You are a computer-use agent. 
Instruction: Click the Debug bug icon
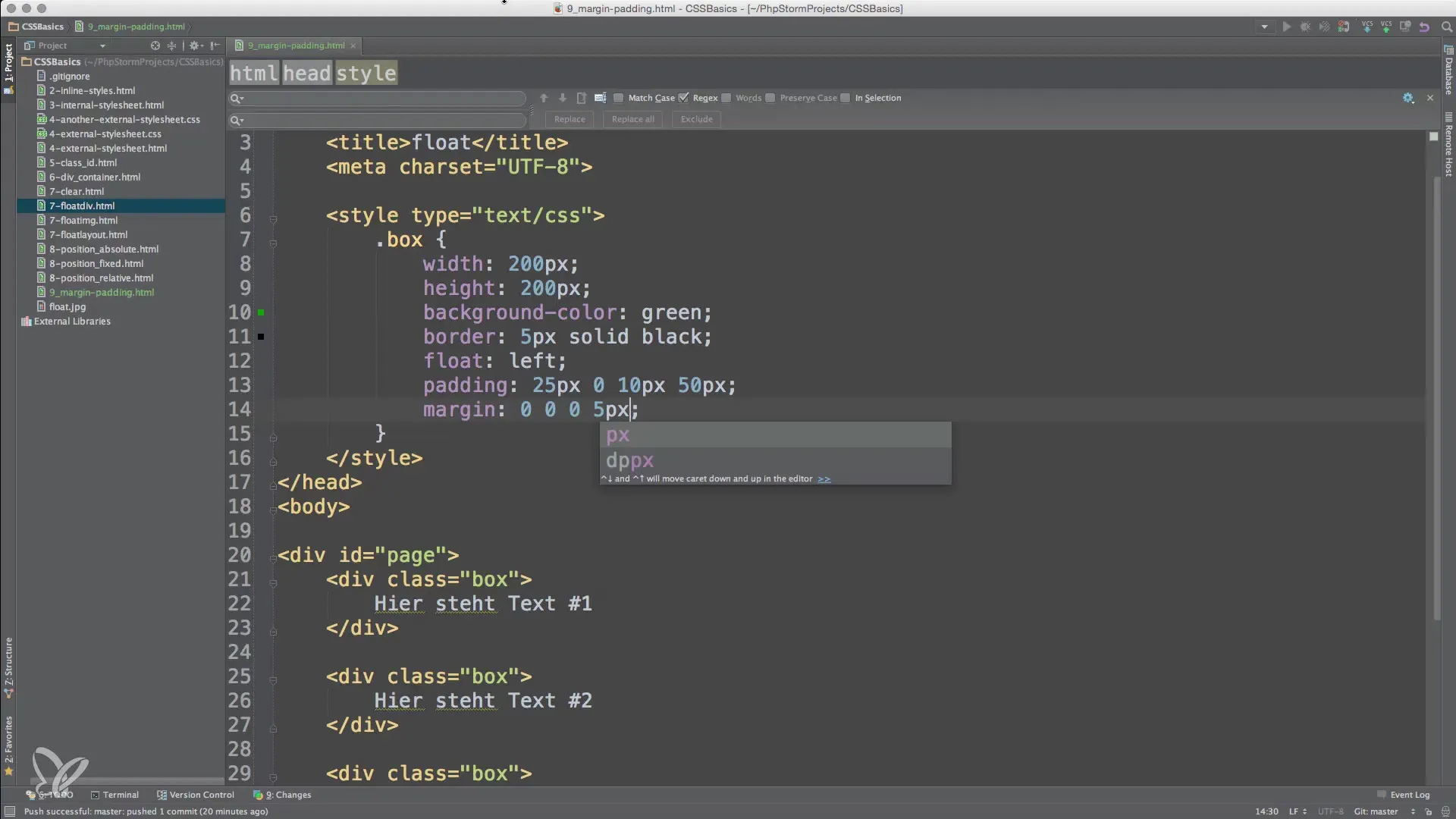pyautogui.click(x=1305, y=27)
